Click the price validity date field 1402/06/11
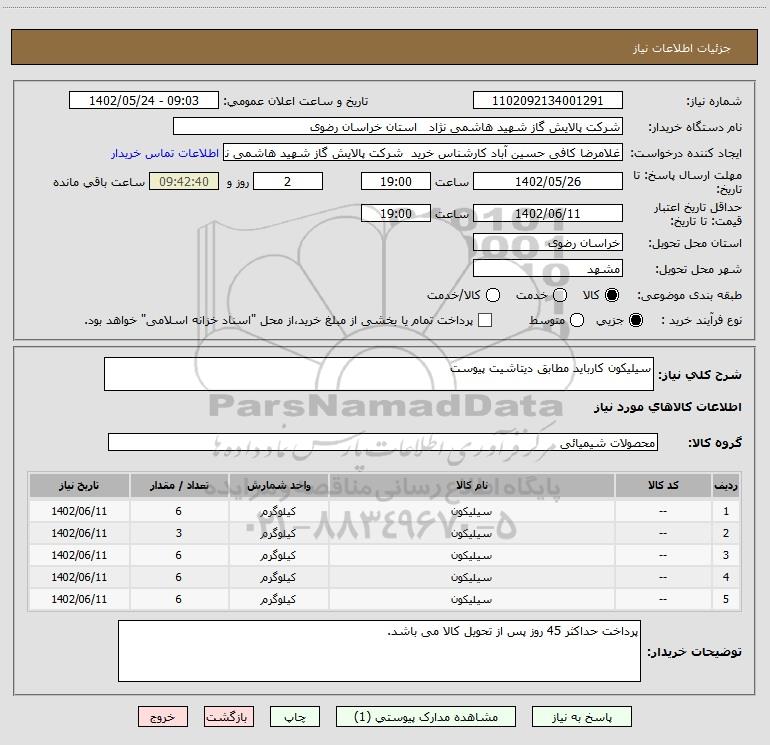This screenshot has width=770, height=745. click(548, 213)
